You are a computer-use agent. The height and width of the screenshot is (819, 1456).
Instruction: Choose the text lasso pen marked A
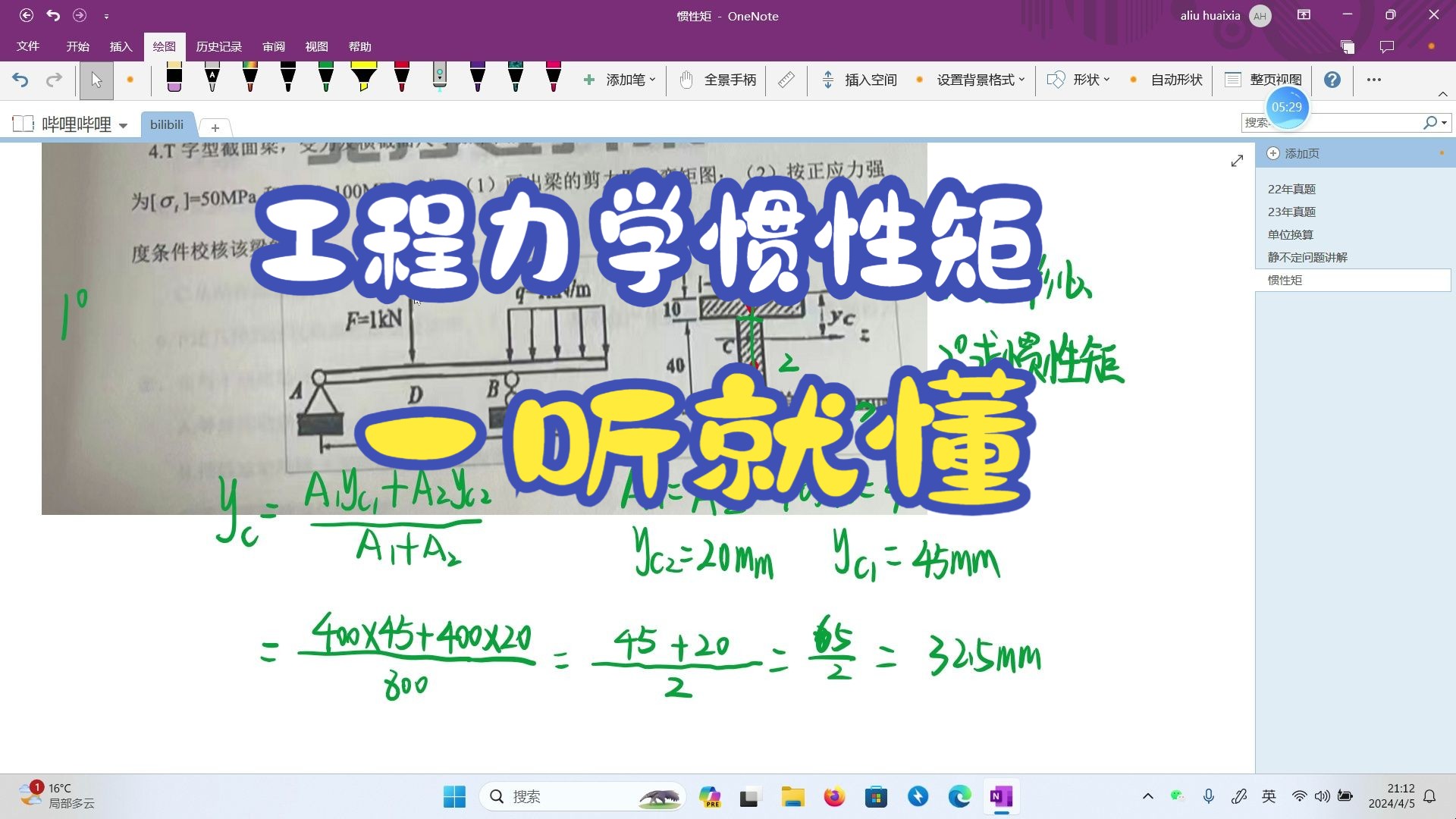(x=212, y=78)
